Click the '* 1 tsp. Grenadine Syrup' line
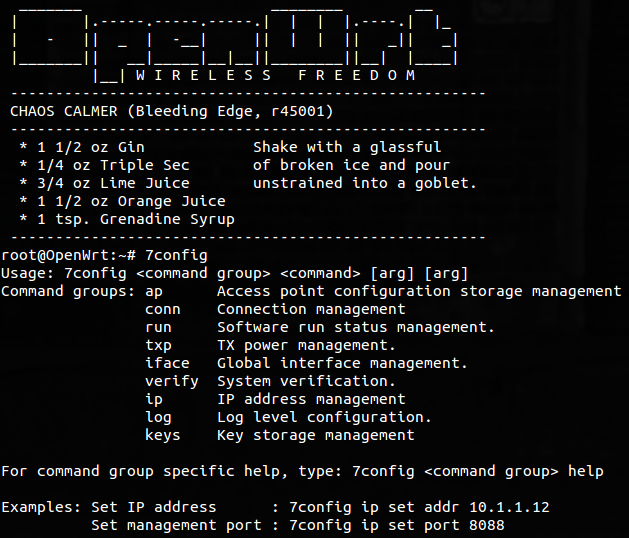Viewport: 629px width, 538px height. coord(127,219)
